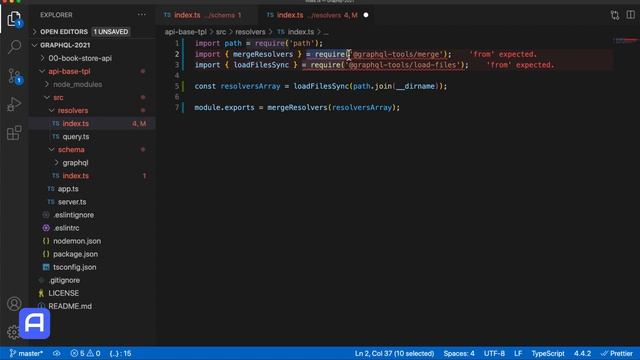Viewport: 640px width, 360px height.
Task: Click the 1 UNSAVED badge
Action: click(x=111, y=31)
